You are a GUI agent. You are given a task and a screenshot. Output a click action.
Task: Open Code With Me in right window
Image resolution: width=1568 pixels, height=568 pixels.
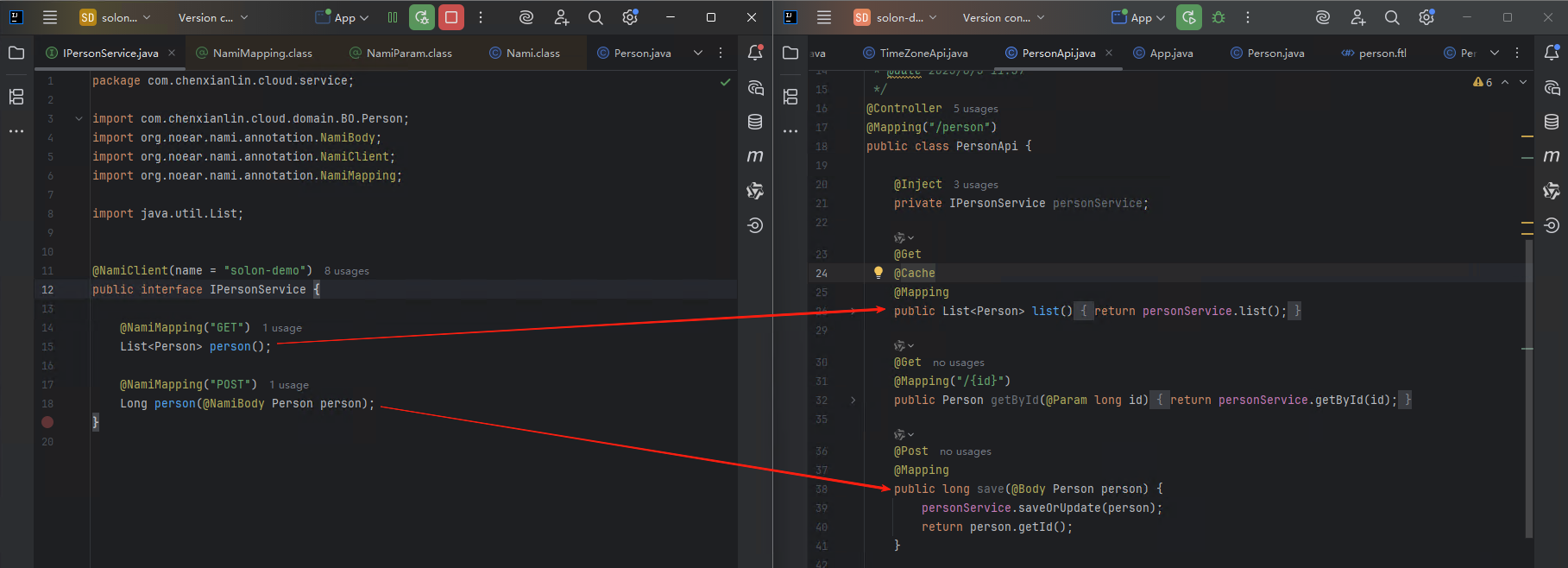(x=1357, y=17)
